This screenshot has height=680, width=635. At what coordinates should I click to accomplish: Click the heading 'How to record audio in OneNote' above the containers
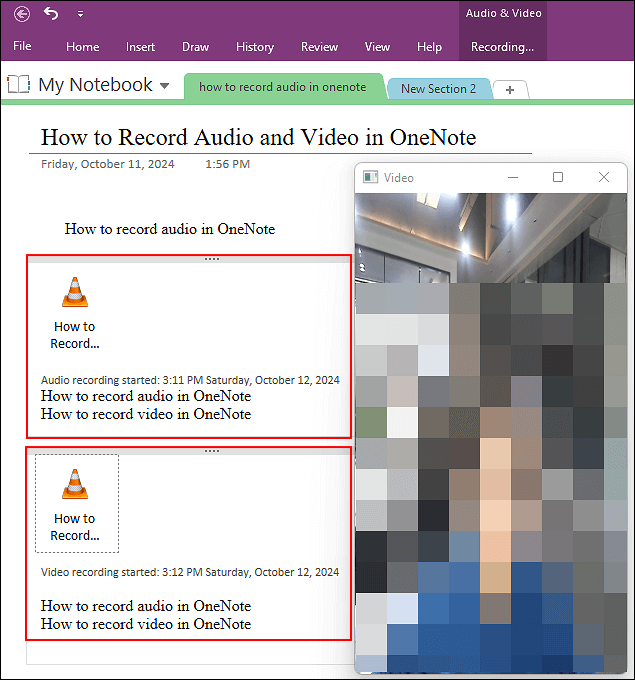point(170,229)
